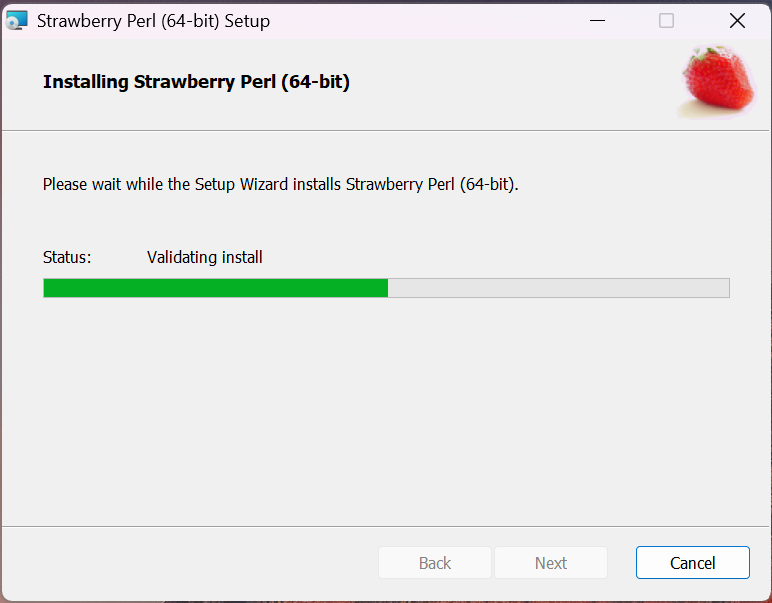Image resolution: width=772 pixels, height=603 pixels.
Task: Click the unfilled gray progress bar section
Action: (x=558, y=288)
